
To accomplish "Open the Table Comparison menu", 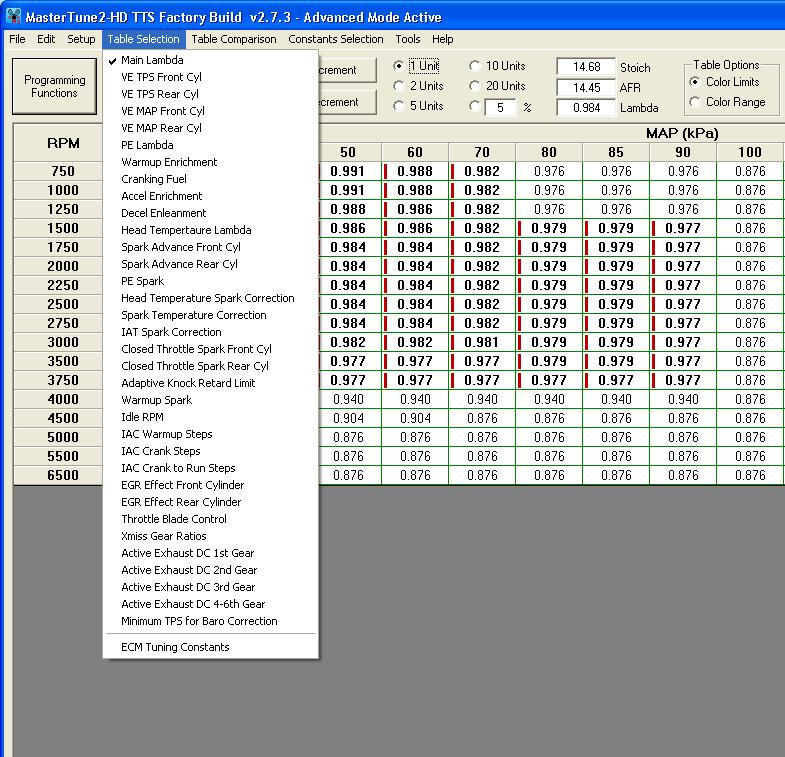I will click(x=234, y=39).
